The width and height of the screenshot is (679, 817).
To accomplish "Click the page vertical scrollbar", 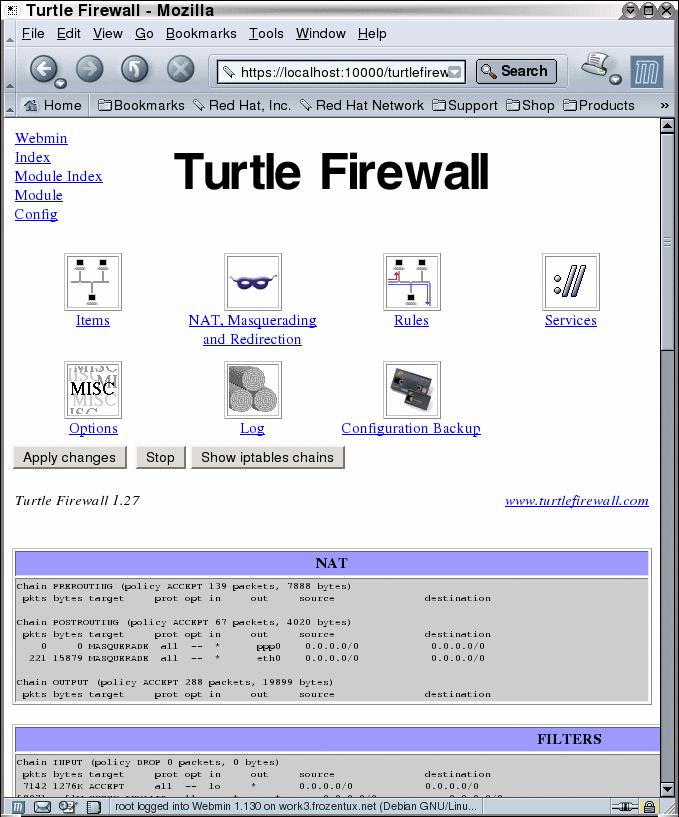I will pos(668,500).
